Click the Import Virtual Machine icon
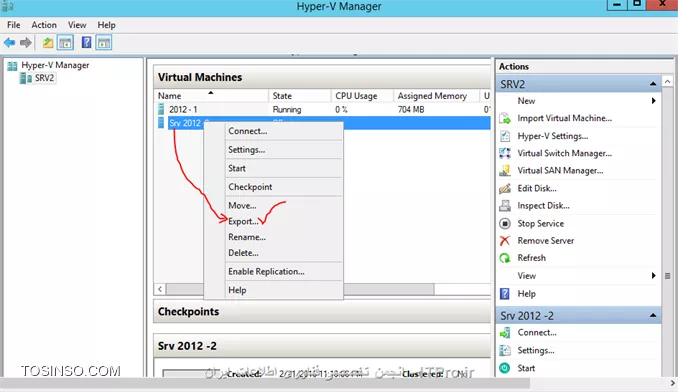Screen dimensions: 678x392 (x=505, y=118)
